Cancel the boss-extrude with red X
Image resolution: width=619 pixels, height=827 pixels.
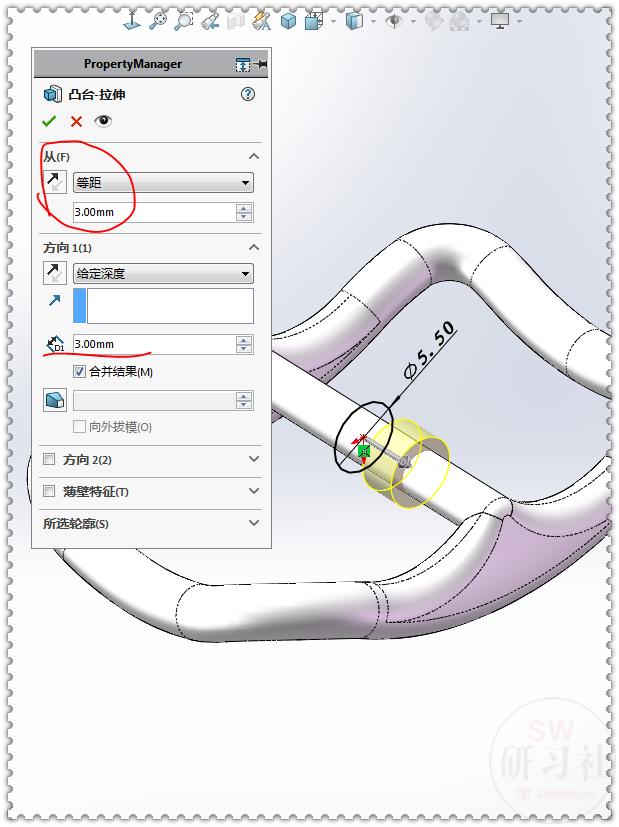(x=76, y=121)
